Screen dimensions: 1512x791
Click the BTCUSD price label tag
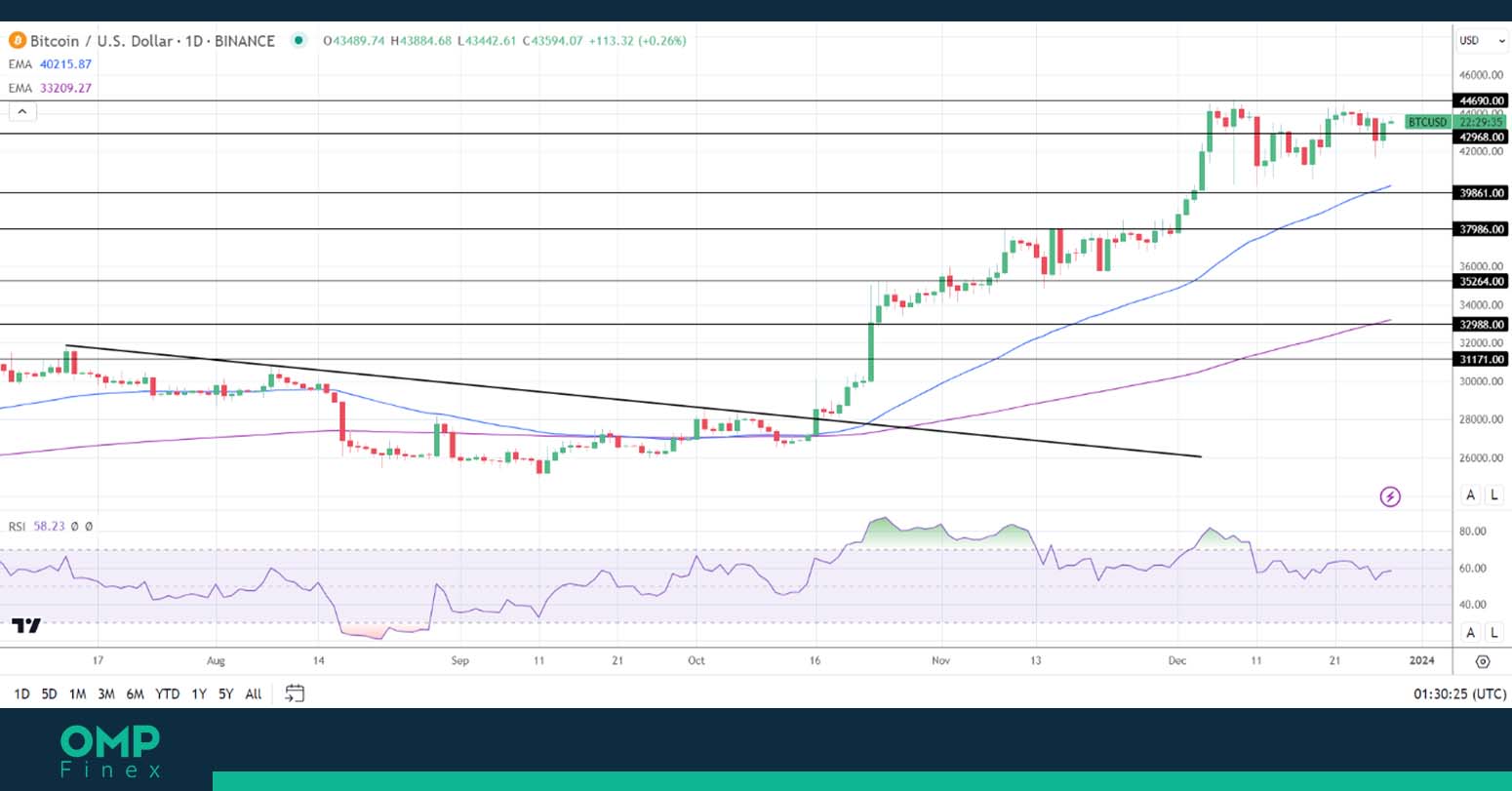point(1428,122)
